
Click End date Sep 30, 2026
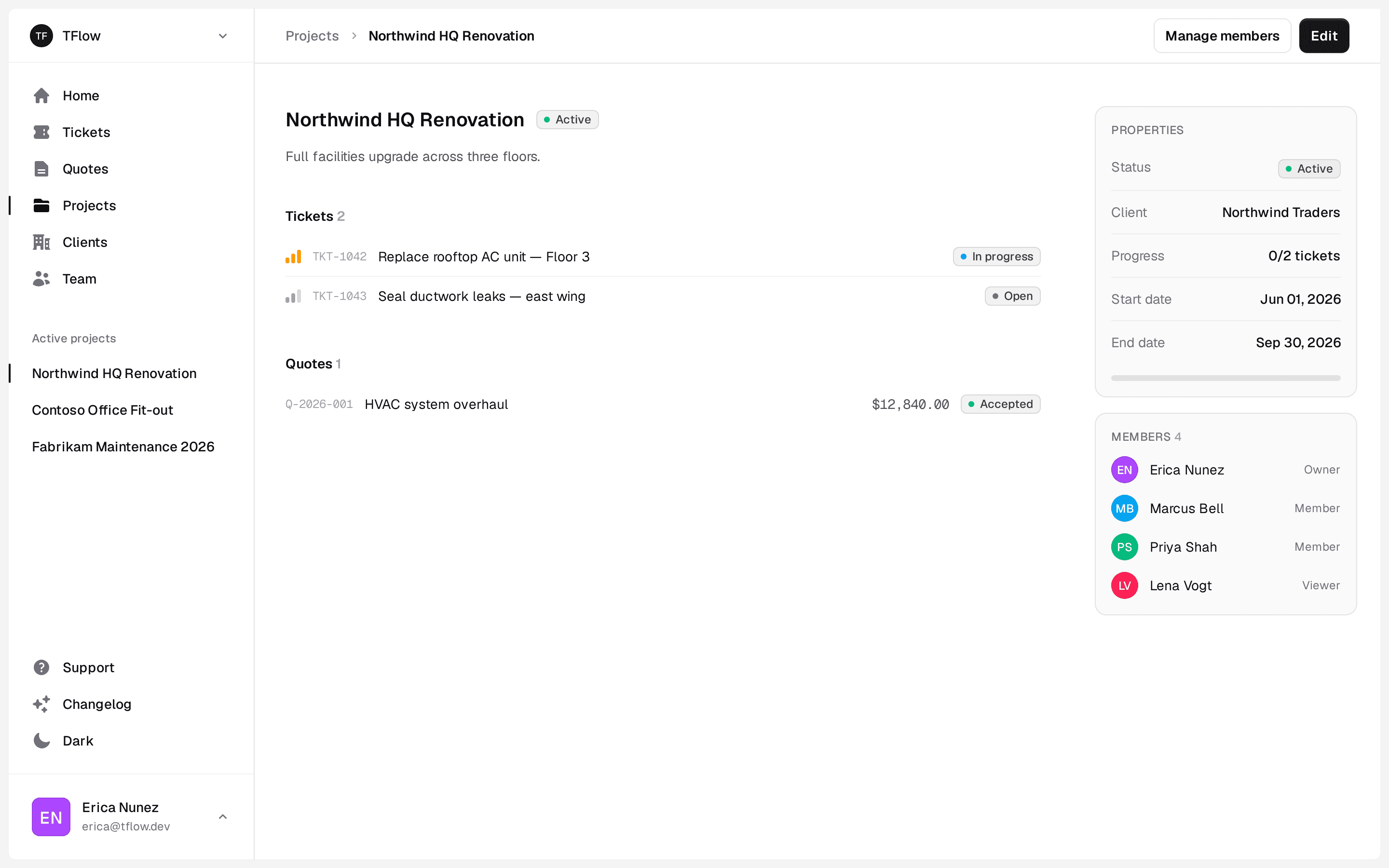[x=1298, y=343]
